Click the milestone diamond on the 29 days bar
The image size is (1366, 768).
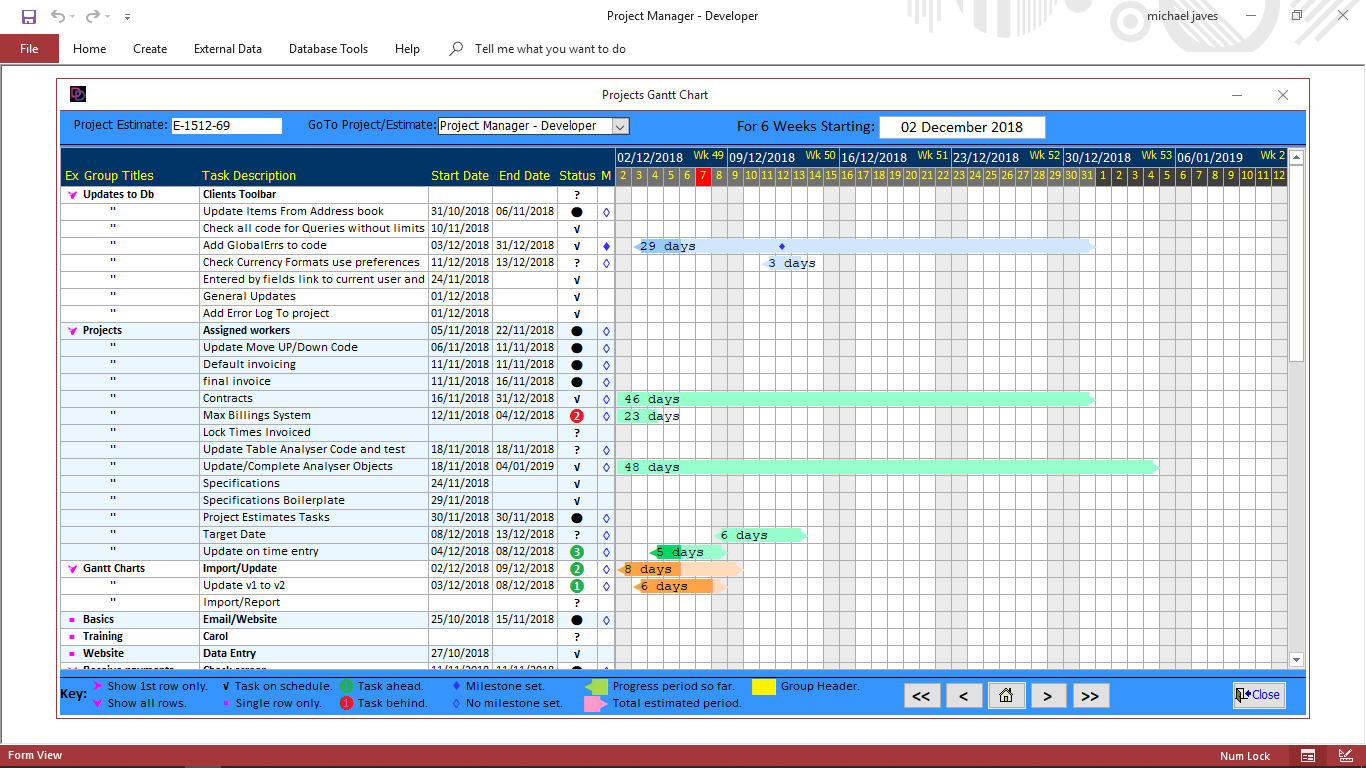[x=782, y=246]
